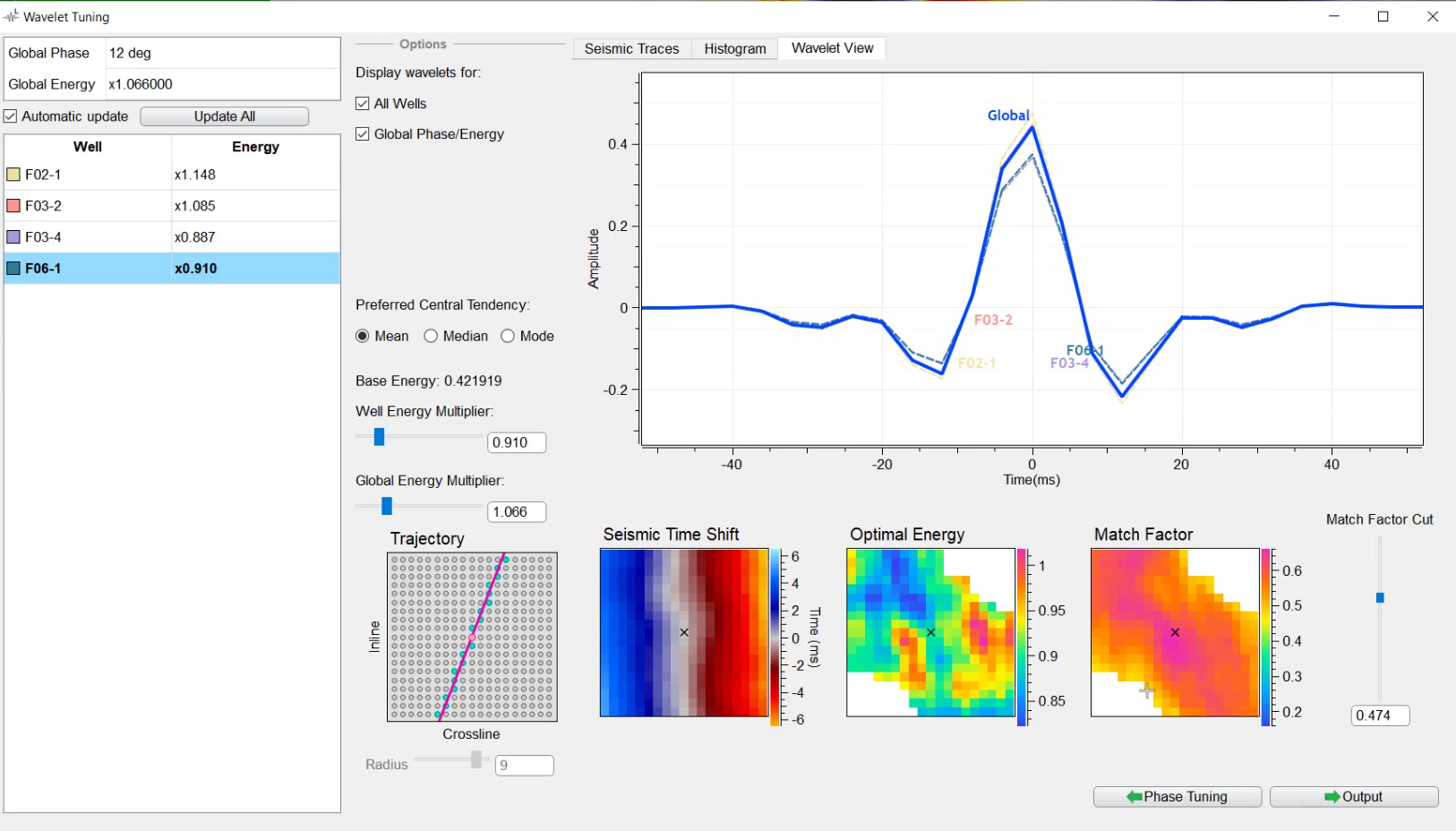Open the Histogram tab

[x=734, y=48]
